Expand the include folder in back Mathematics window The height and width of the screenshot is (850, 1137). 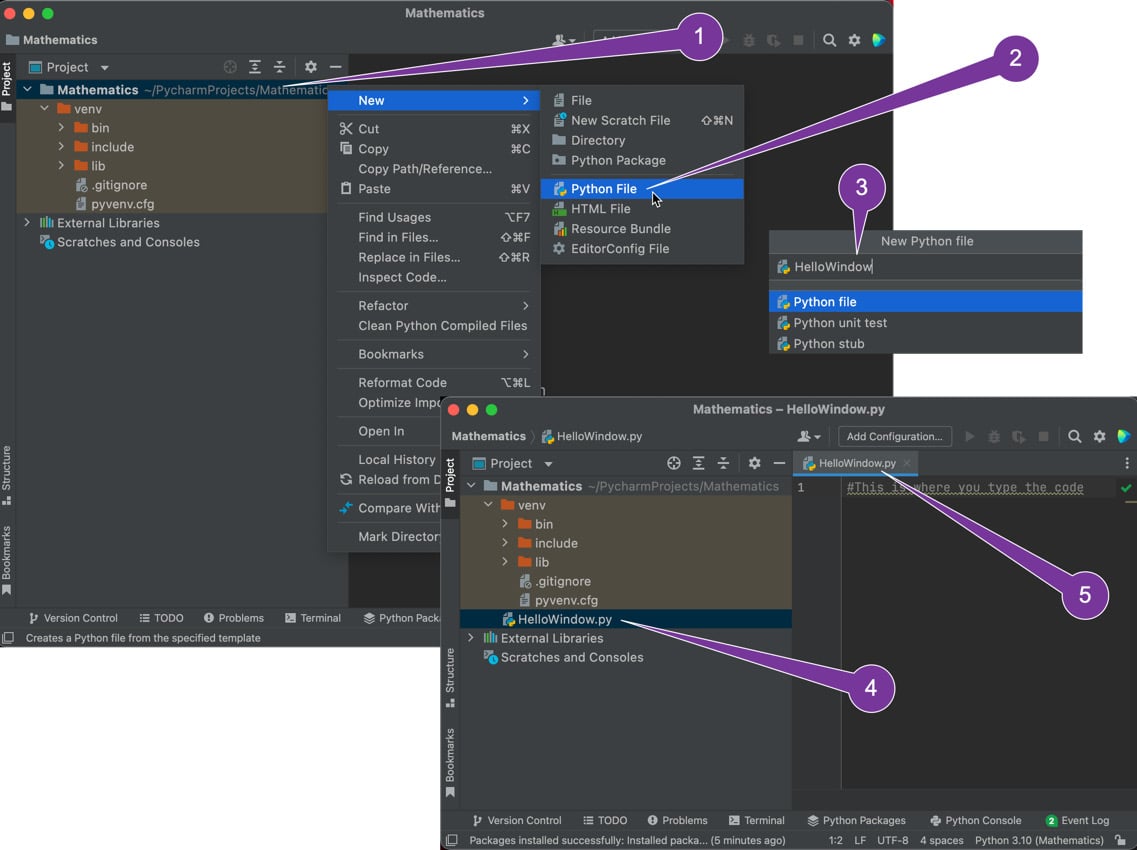point(61,147)
